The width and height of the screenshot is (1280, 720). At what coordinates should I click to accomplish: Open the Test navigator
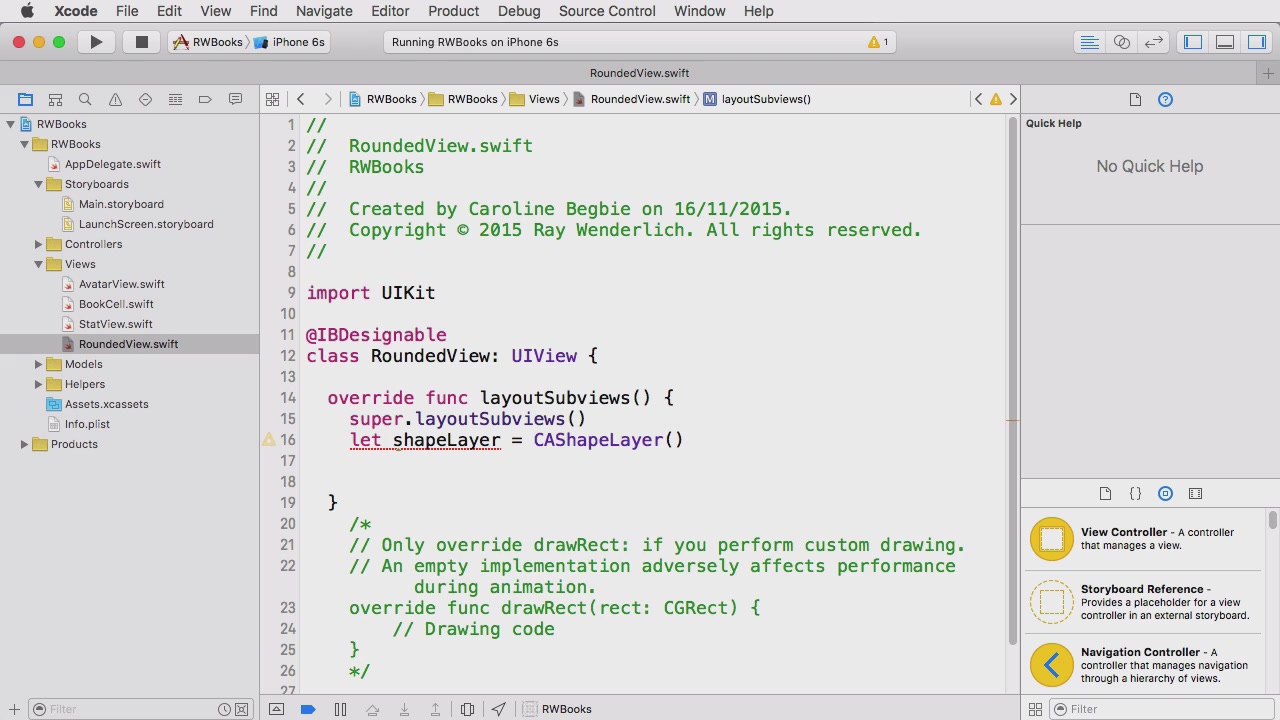[145, 99]
